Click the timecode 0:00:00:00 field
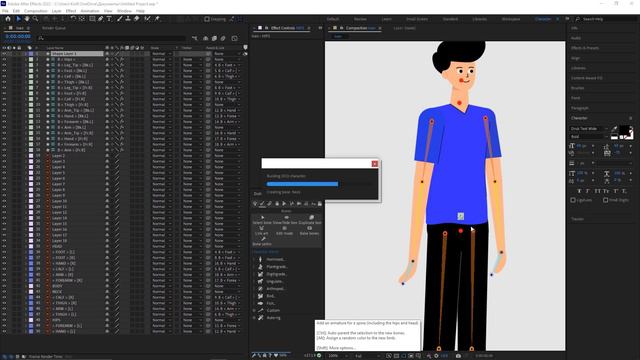This screenshot has height=360, width=640. 18,37
